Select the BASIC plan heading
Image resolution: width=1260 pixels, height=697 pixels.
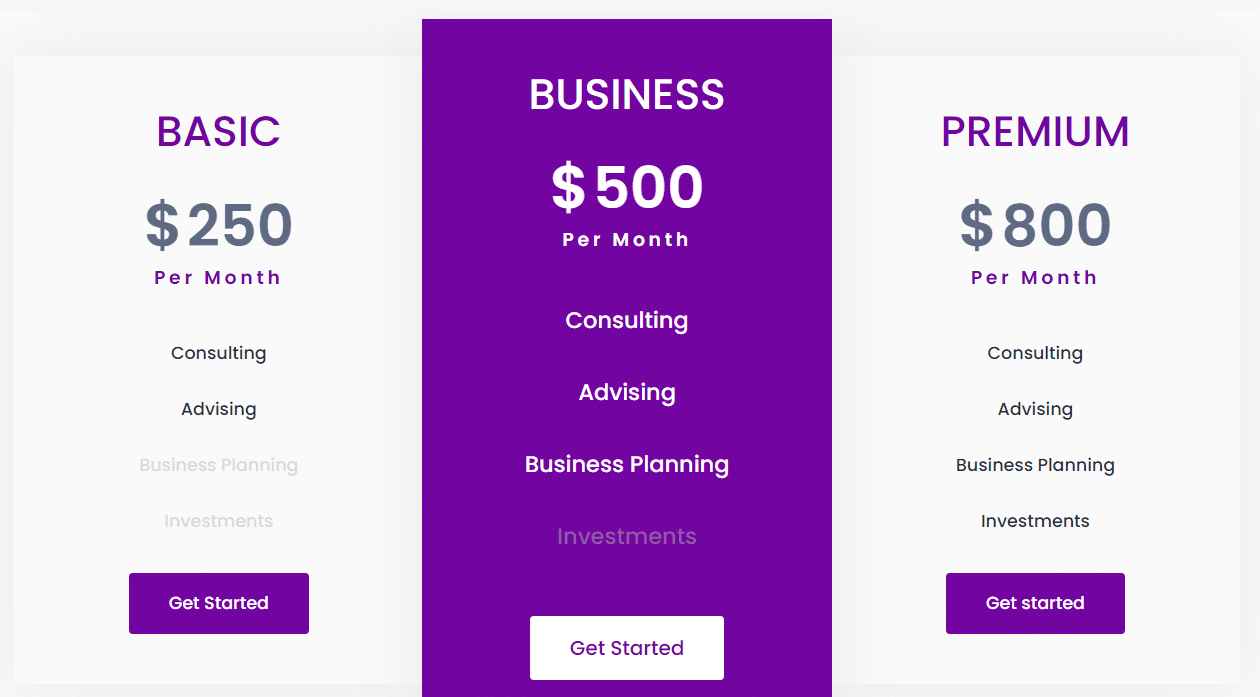[x=218, y=131]
